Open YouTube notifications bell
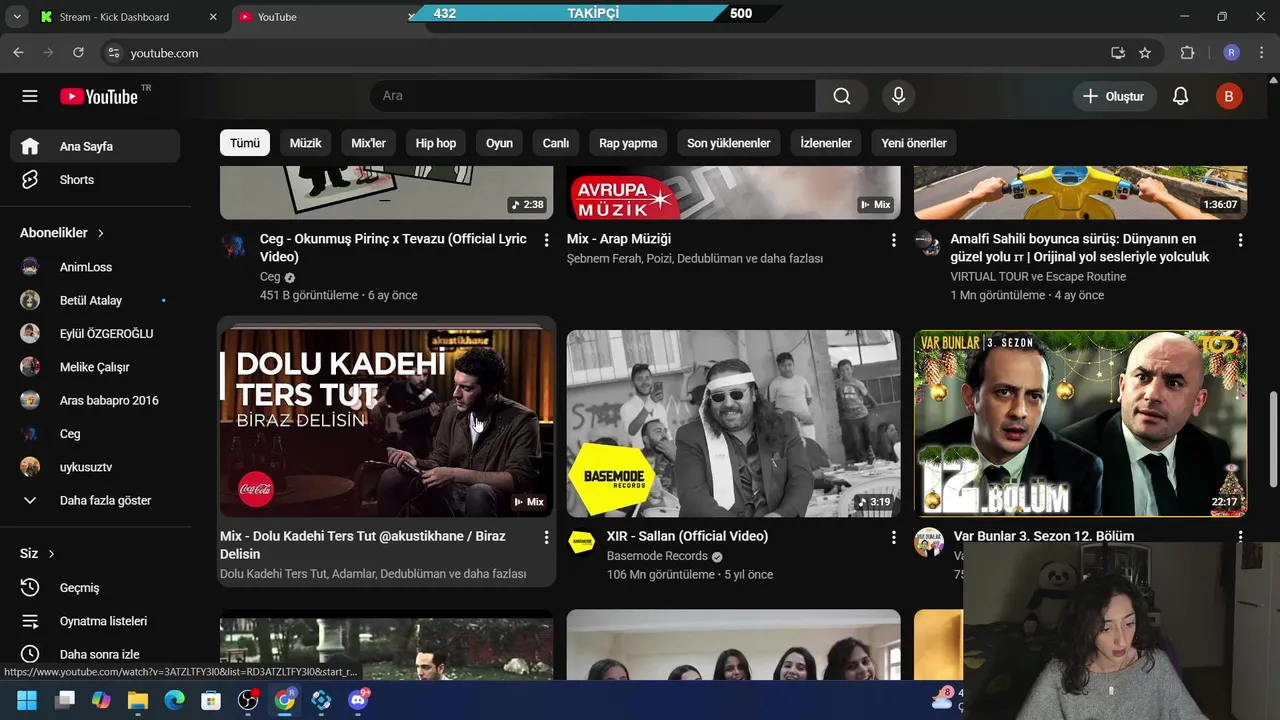 click(1180, 96)
